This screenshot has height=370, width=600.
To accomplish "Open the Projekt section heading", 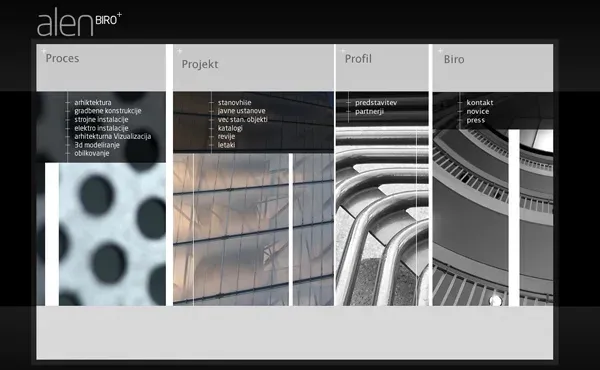I will click(200, 64).
